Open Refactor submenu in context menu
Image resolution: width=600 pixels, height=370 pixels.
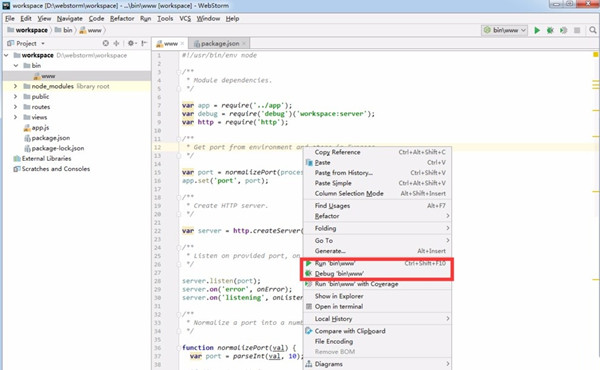tap(377, 216)
